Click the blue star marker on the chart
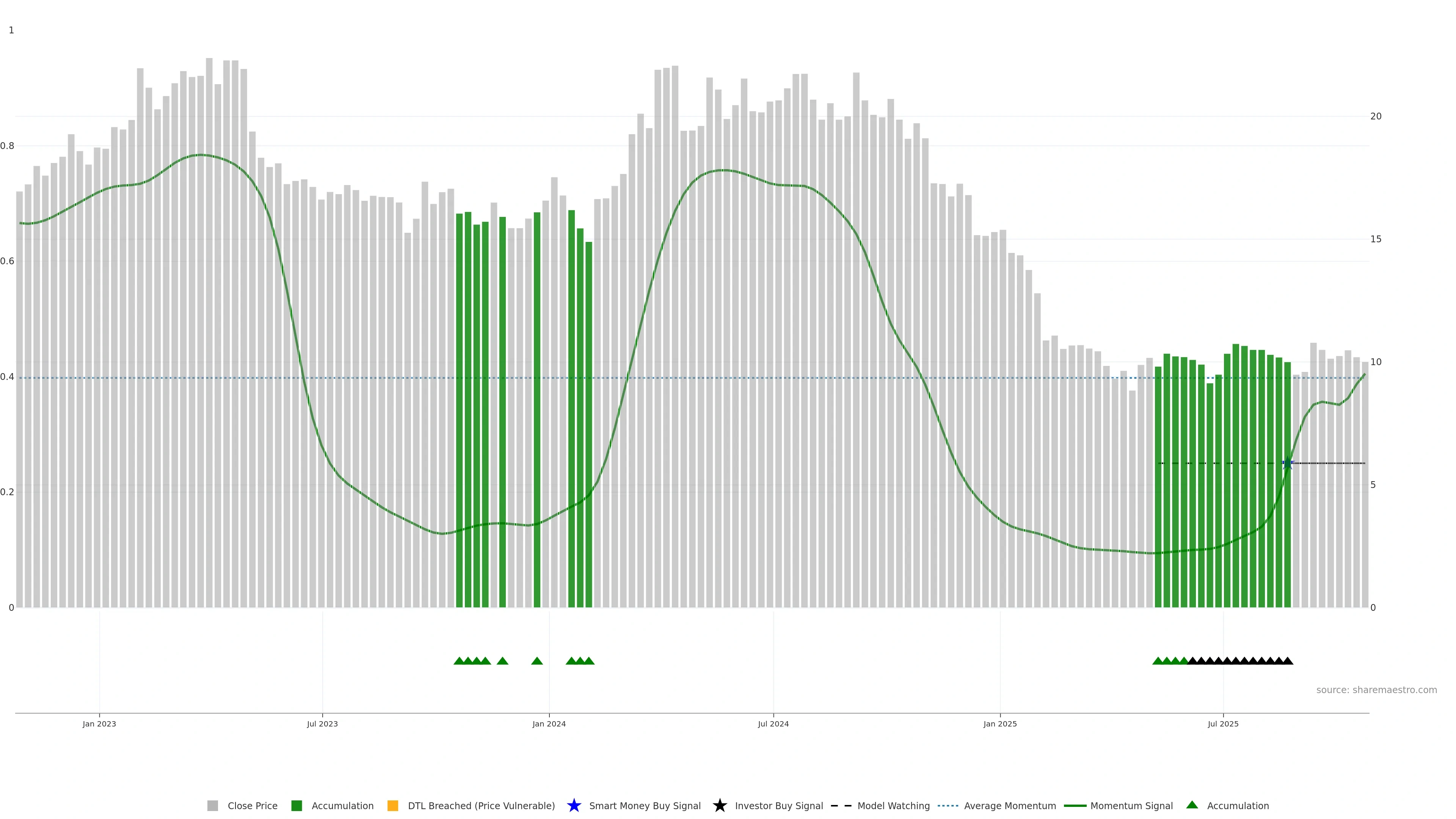The image size is (1456, 819). (x=1287, y=463)
